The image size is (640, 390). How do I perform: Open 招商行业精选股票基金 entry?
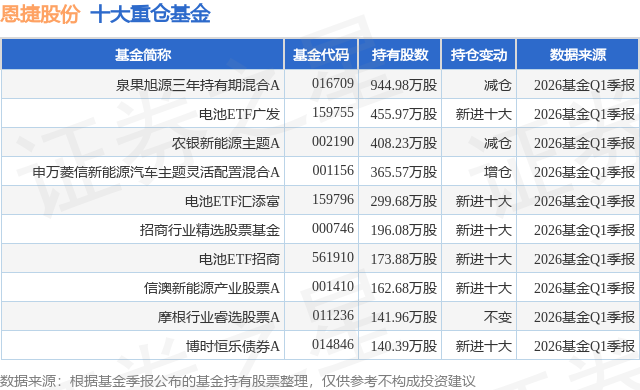click(x=210, y=230)
